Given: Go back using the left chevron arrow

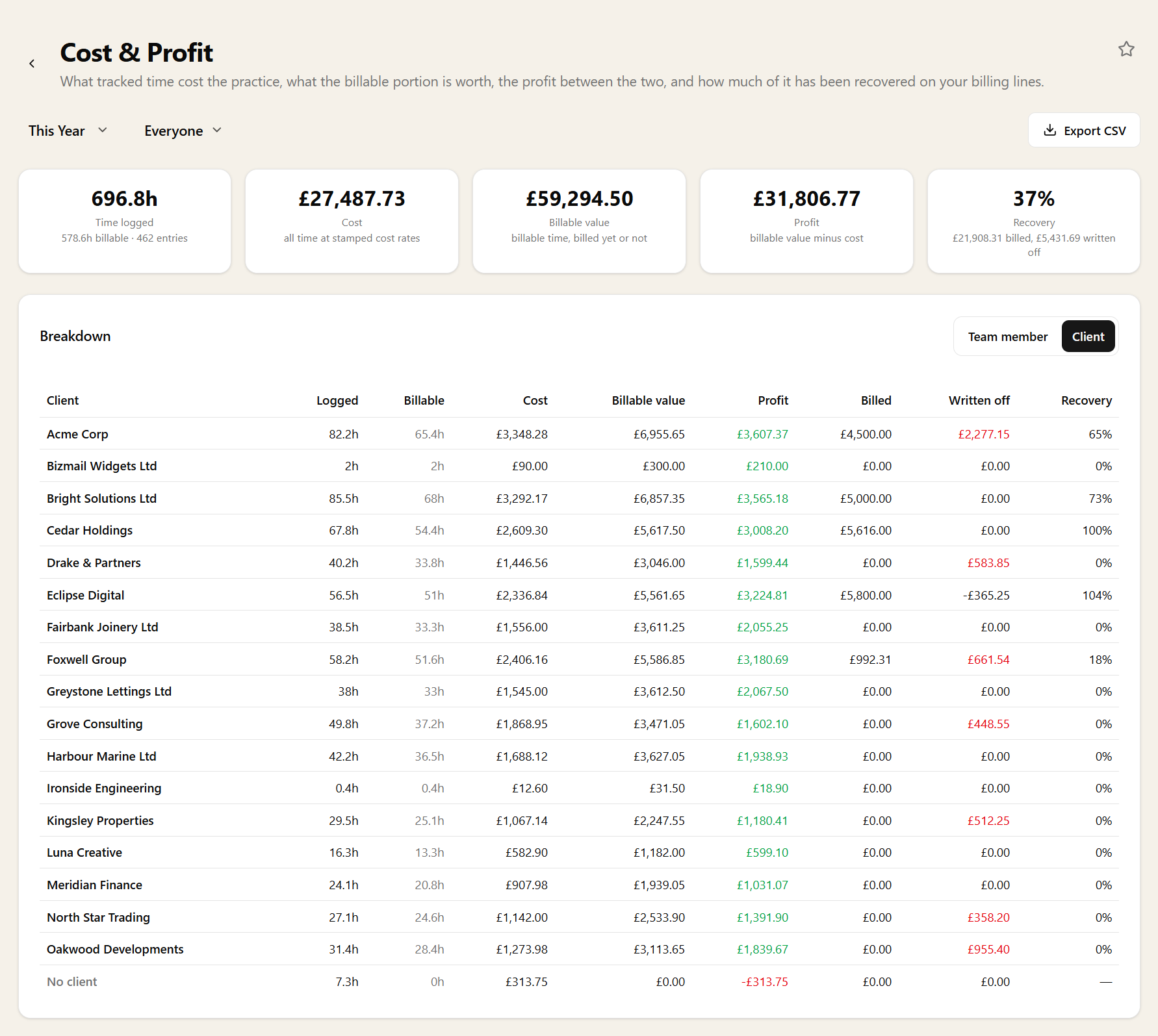Looking at the screenshot, I should [x=32, y=64].
